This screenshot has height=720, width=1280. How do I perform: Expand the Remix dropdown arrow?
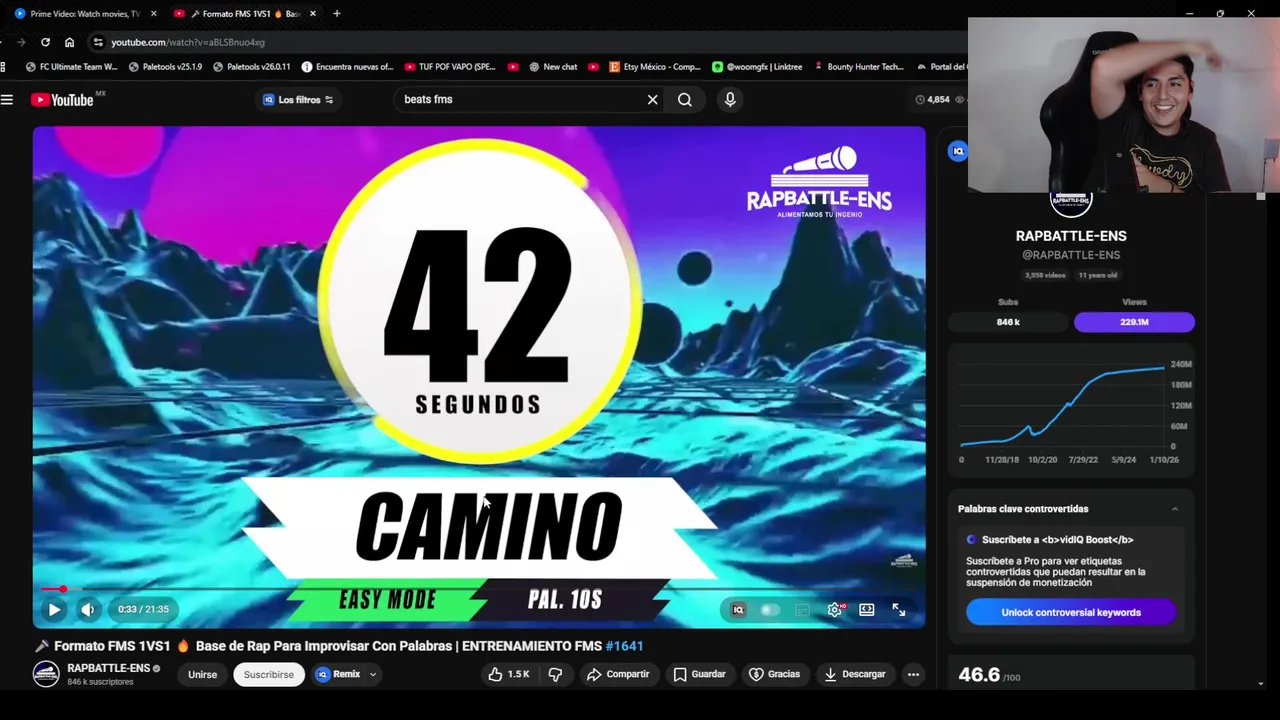pyautogui.click(x=373, y=674)
